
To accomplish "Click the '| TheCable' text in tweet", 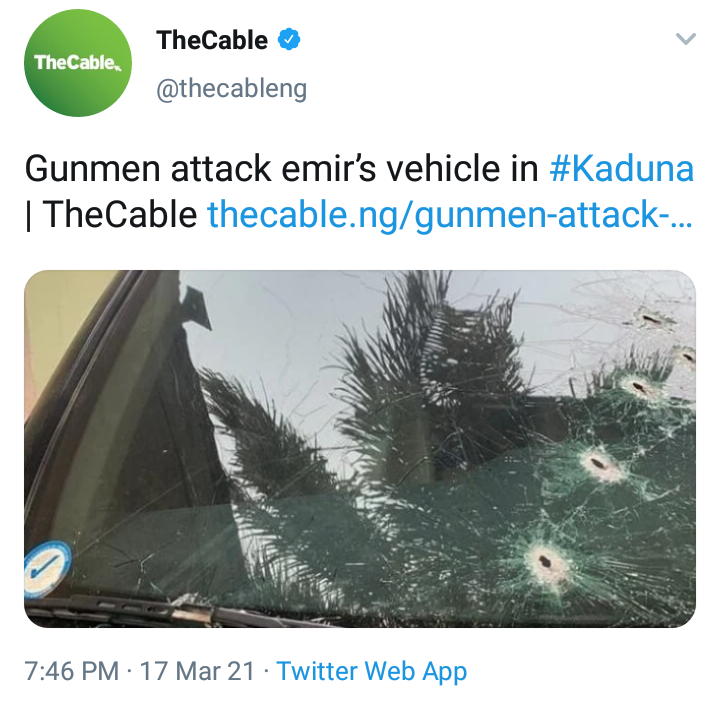I will (111, 214).
